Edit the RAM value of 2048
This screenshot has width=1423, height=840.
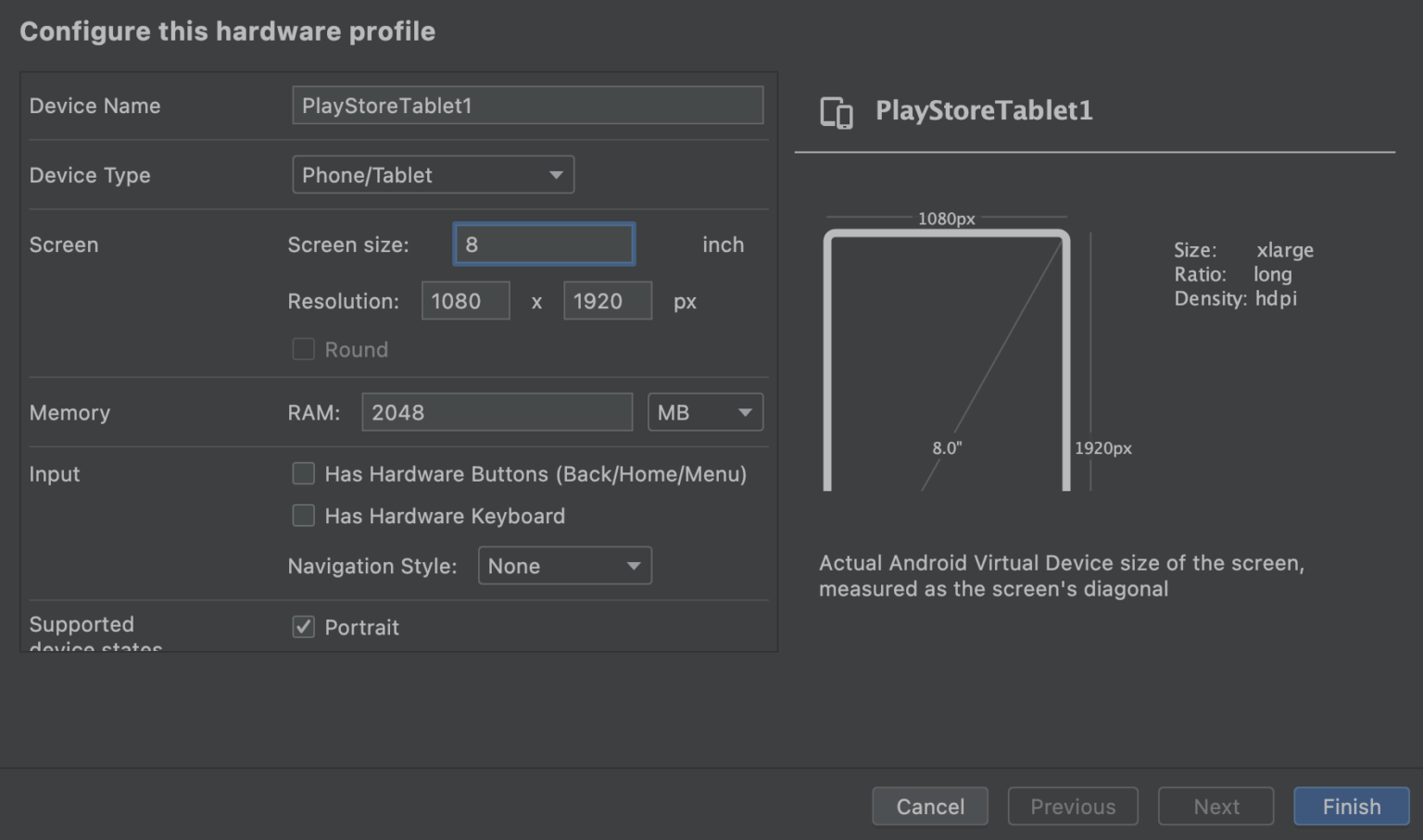coord(497,412)
